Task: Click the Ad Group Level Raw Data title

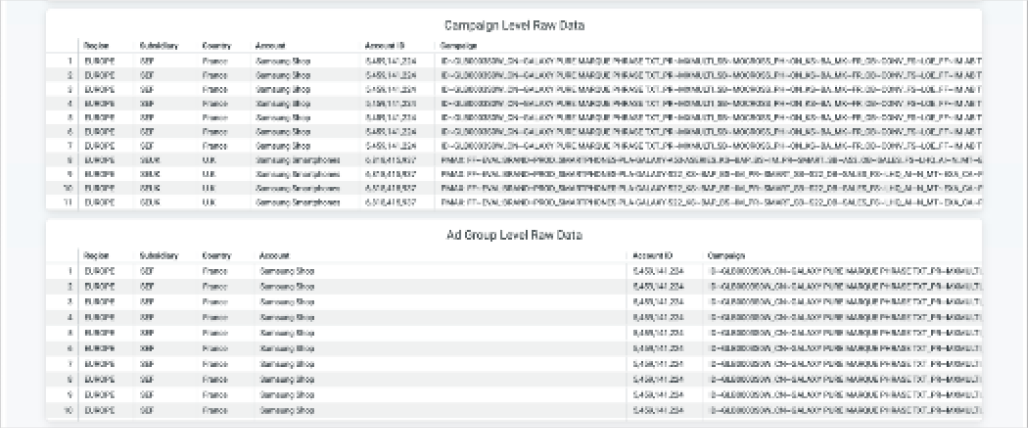Action: click(515, 235)
